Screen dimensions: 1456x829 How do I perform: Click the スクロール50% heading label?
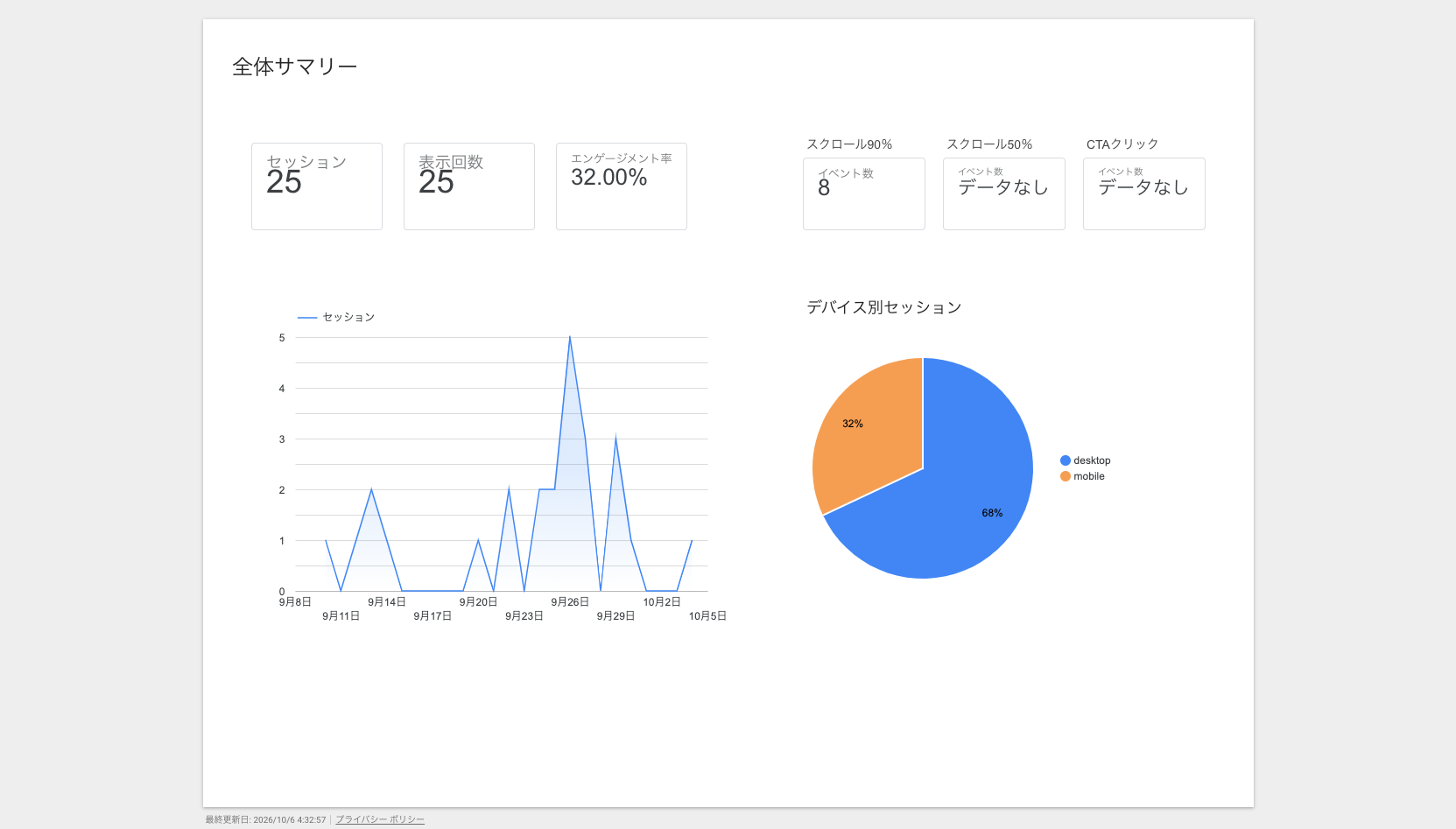click(x=989, y=144)
